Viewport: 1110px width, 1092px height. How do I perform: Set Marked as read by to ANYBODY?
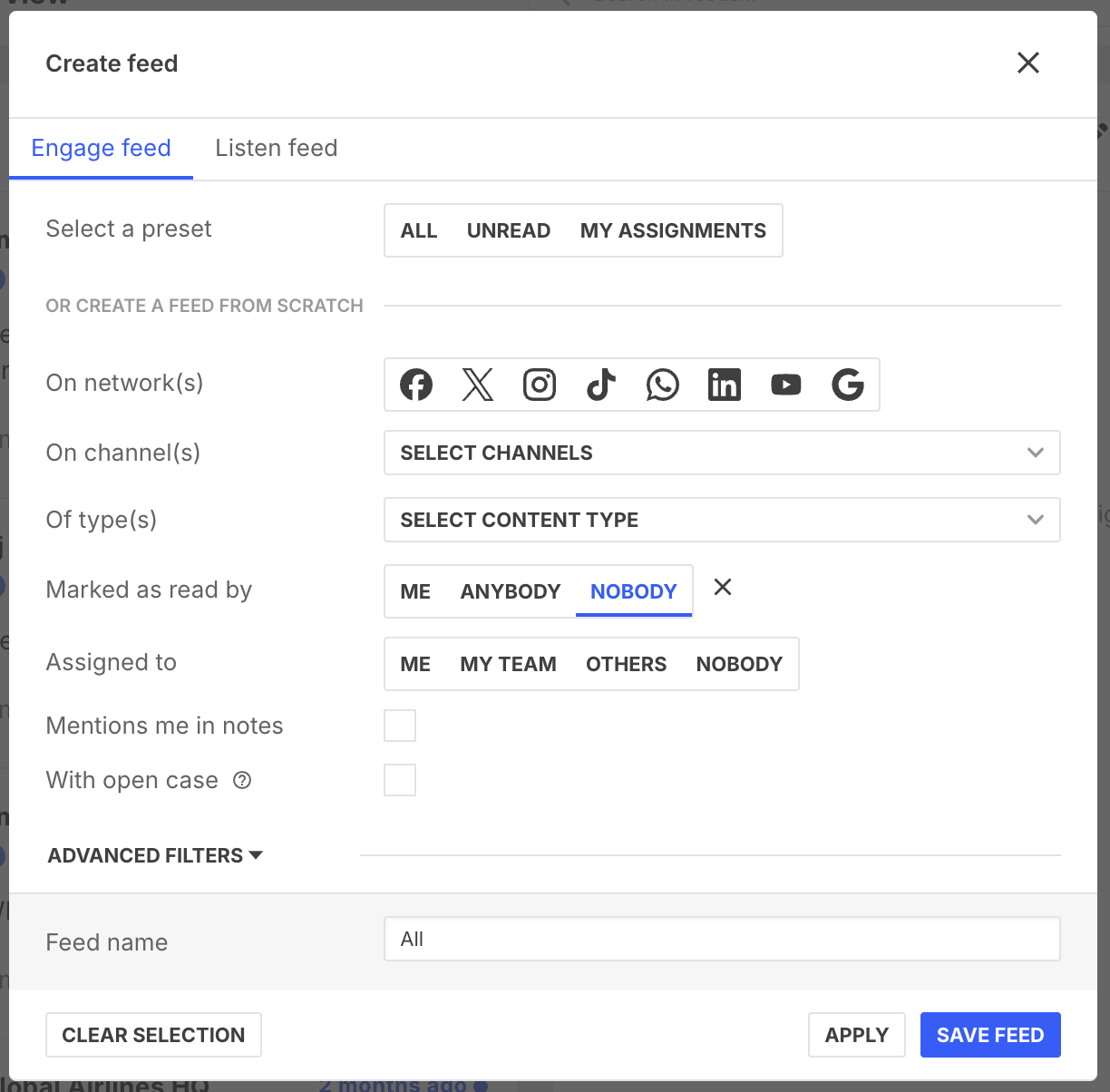(x=510, y=590)
